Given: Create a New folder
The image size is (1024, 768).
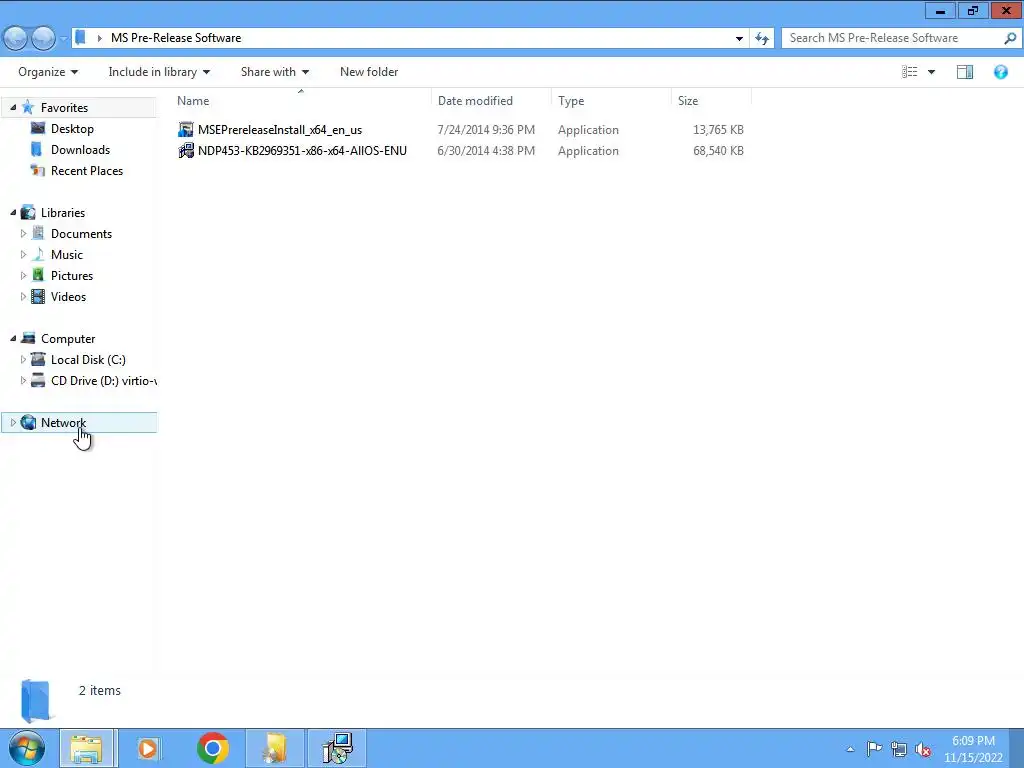Looking at the screenshot, I should pyautogui.click(x=369, y=72).
